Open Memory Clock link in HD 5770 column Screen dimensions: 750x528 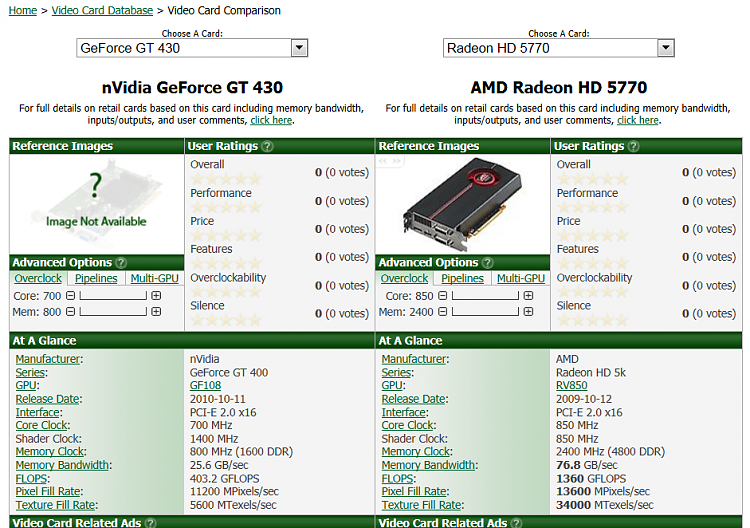click(416, 451)
